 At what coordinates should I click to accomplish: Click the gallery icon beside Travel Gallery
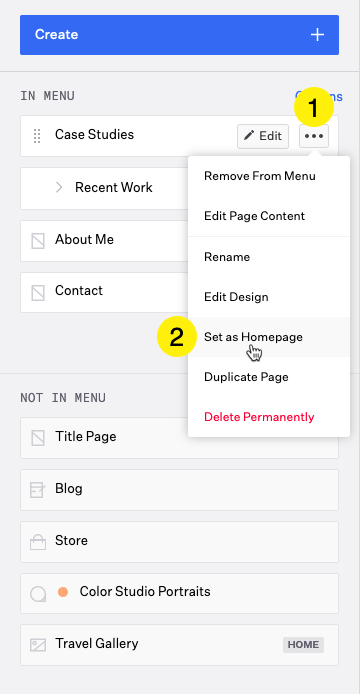pos(38,645)
